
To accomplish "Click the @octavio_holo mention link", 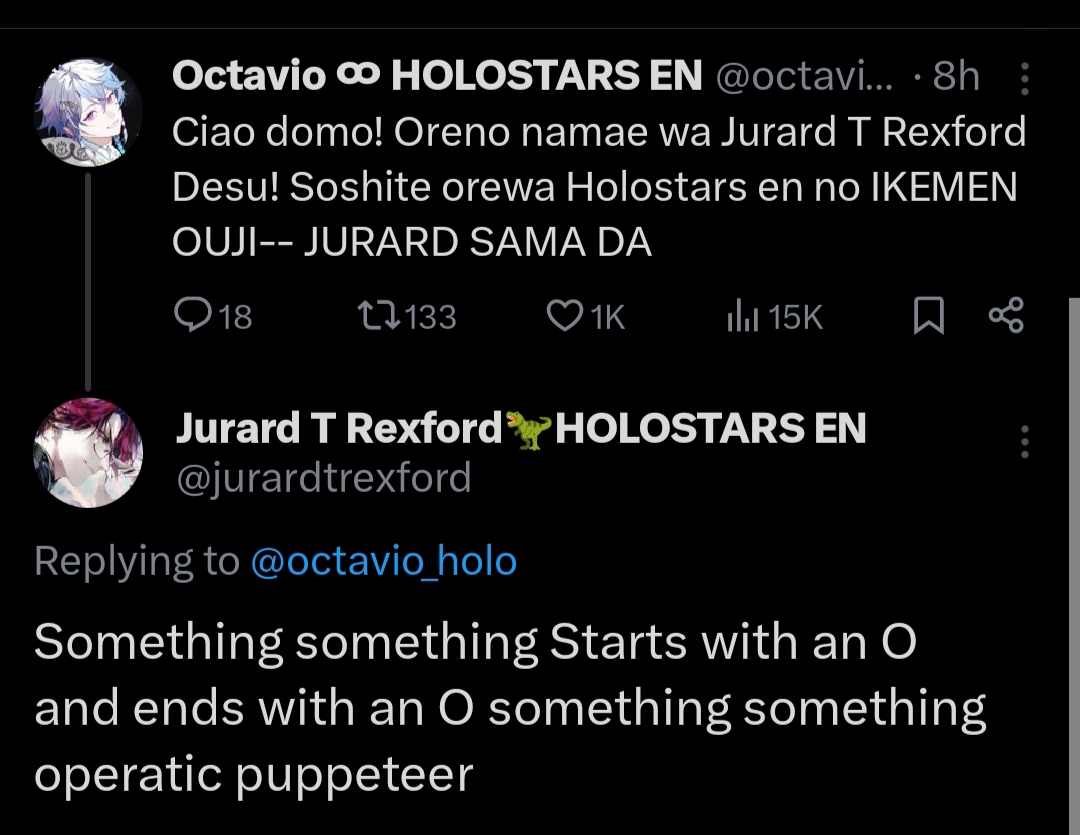I will [x=382, y=561].
